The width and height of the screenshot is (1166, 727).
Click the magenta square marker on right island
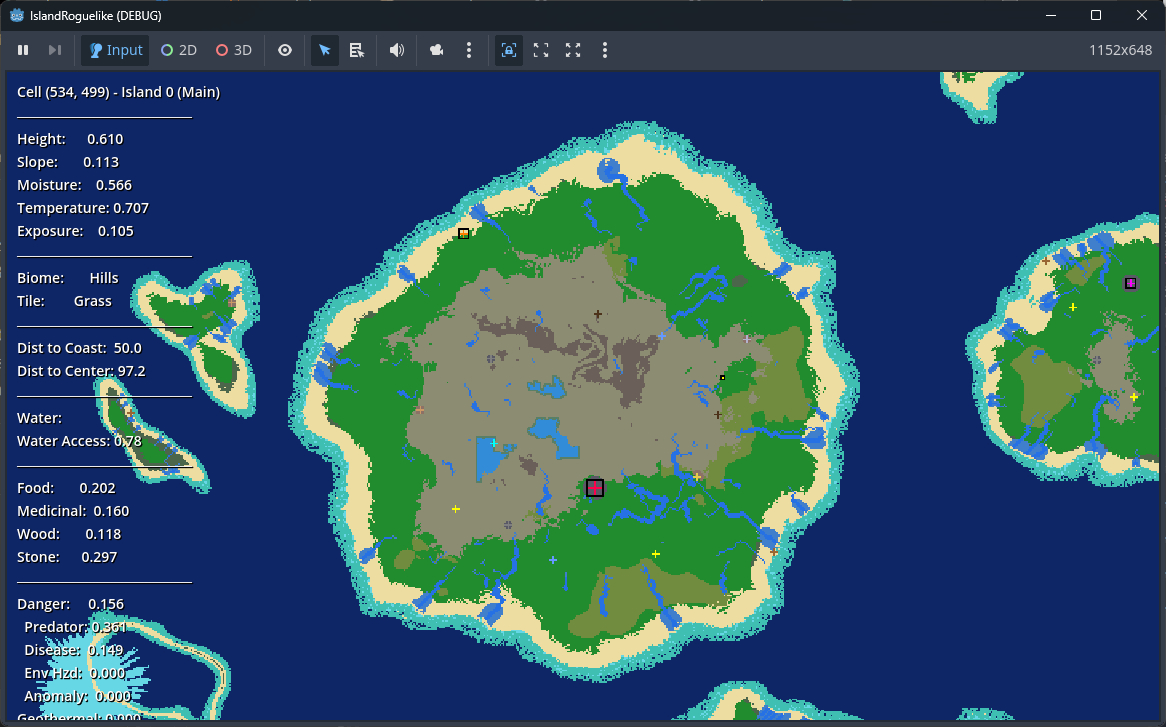(1130, 283)
